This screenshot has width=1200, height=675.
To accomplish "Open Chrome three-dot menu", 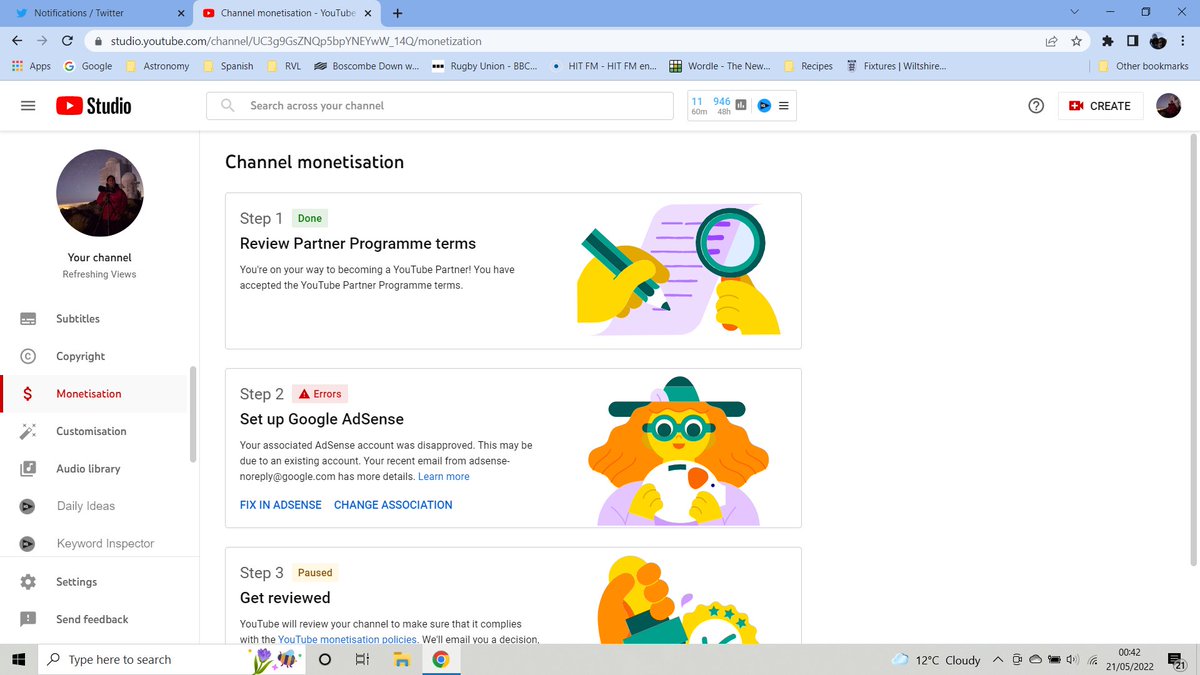I will click(1182, 41).
